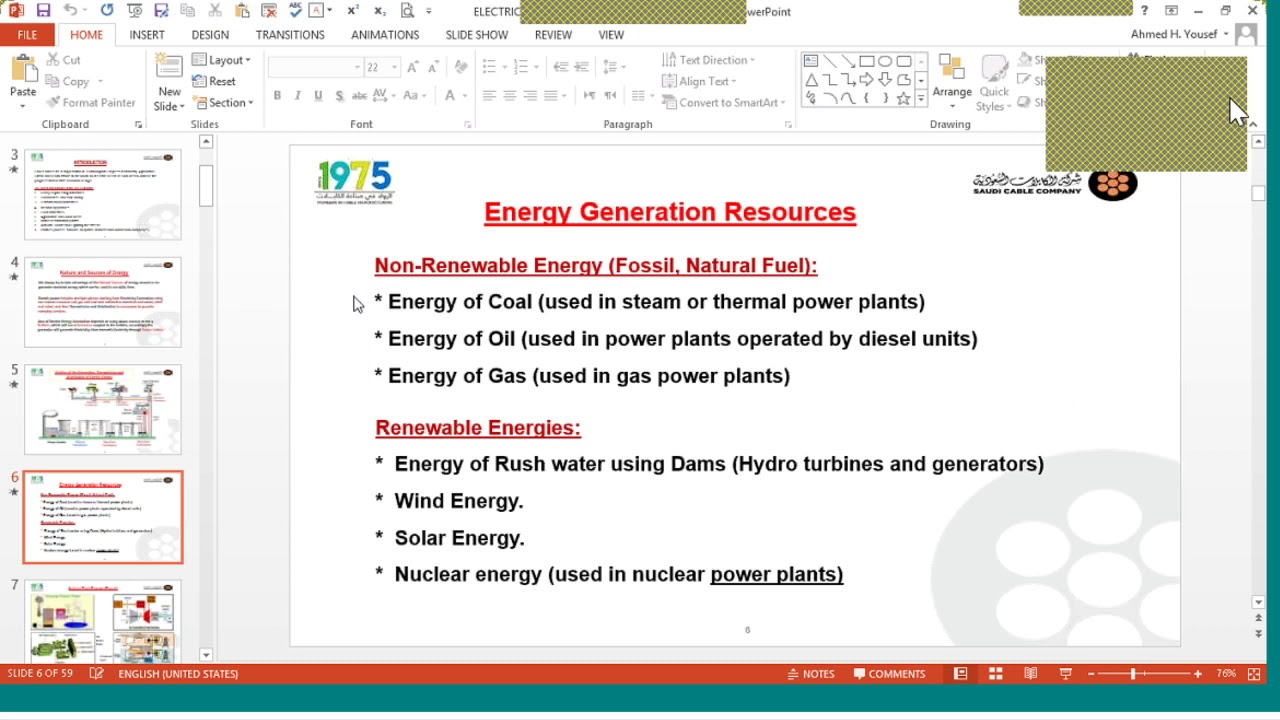The height and width of the screenshot is (720, 1280).
Task: Start slide show from status bar
Action: tap(1065, 674)
